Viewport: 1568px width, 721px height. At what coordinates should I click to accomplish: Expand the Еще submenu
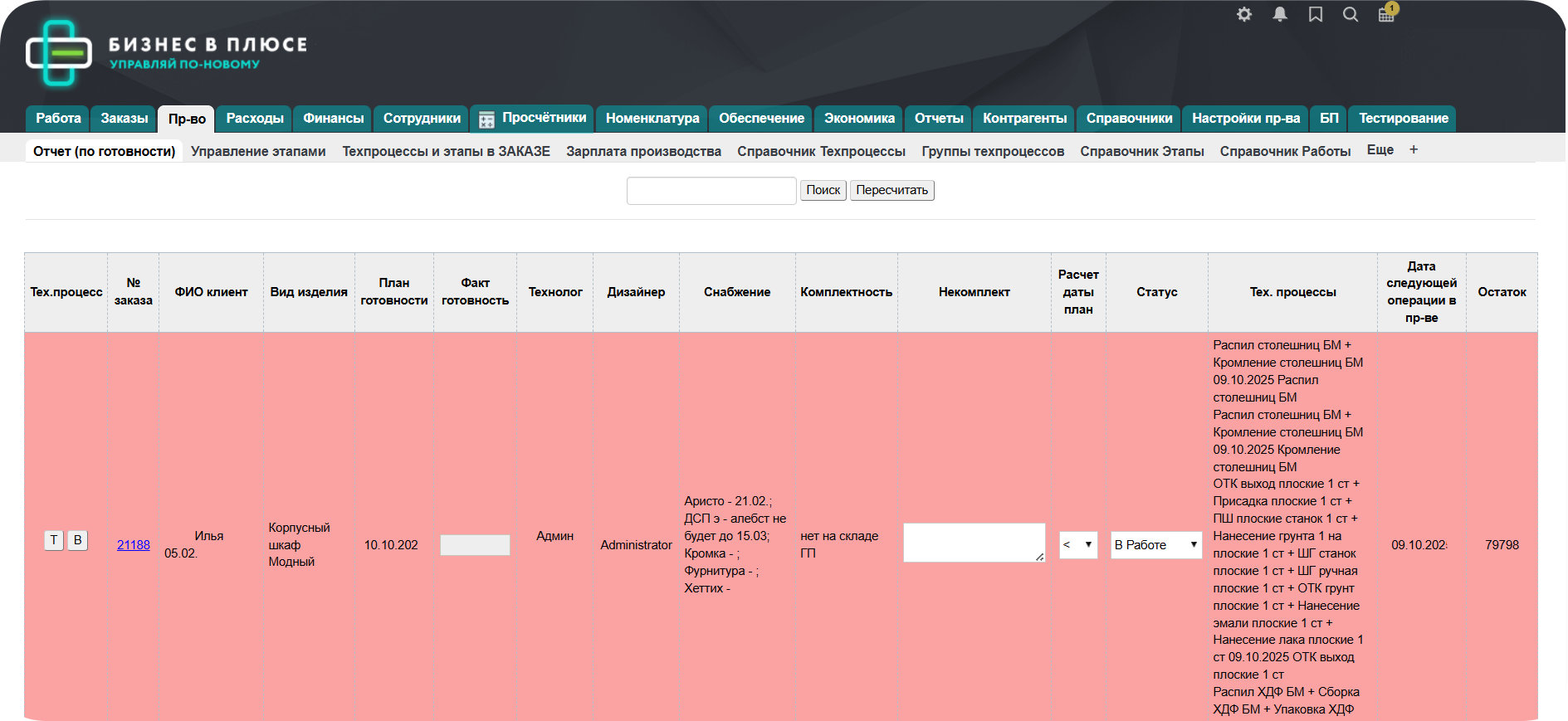(1380, 149)
